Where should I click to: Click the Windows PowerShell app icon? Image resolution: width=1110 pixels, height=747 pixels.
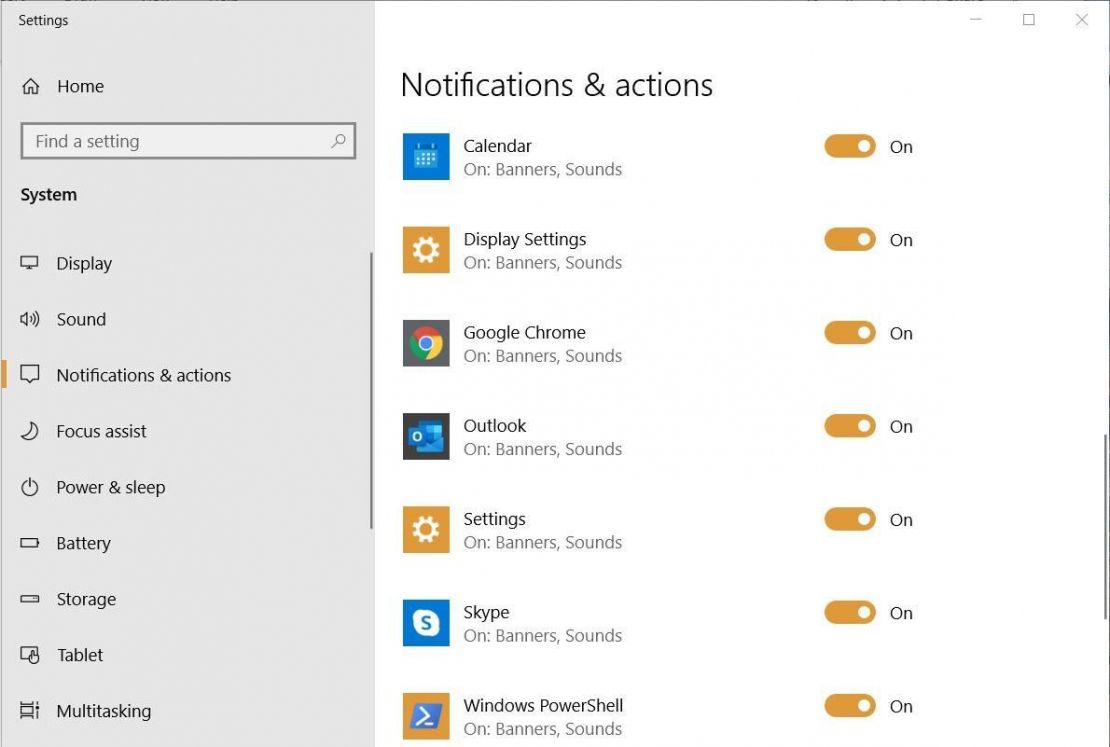pyautogui.click(x=426, y=716)
